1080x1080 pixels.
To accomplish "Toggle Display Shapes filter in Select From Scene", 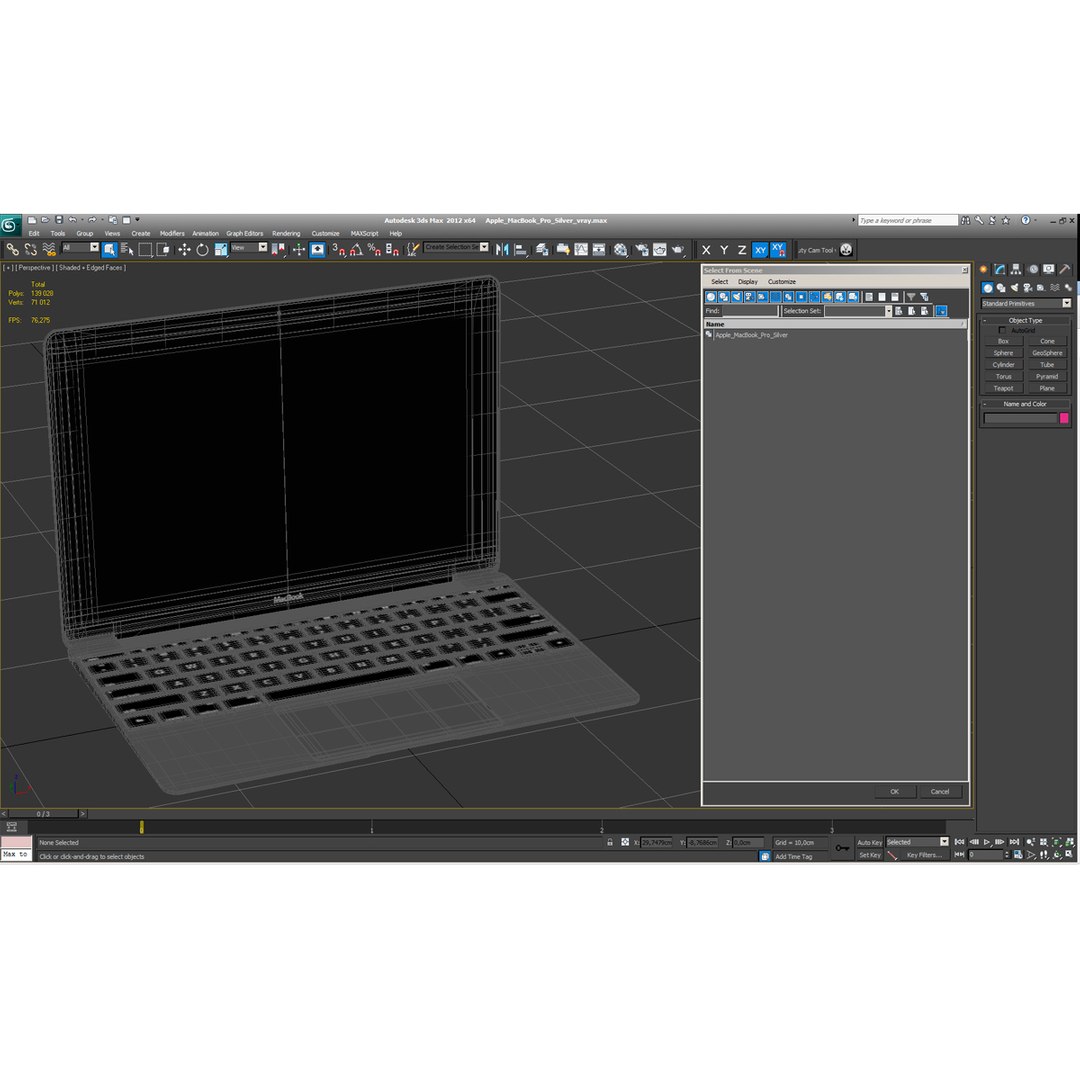I will [x=724, y=297].
